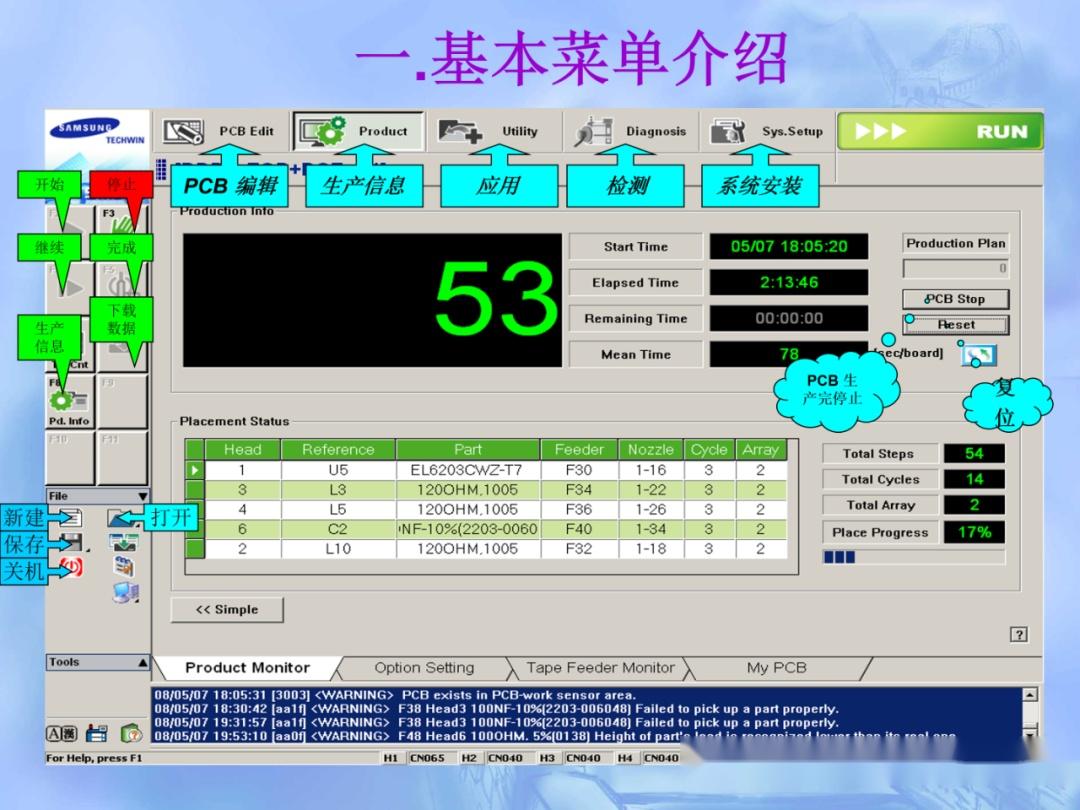
Task: Click the Total Steps value 54
Action: (974, 453)
